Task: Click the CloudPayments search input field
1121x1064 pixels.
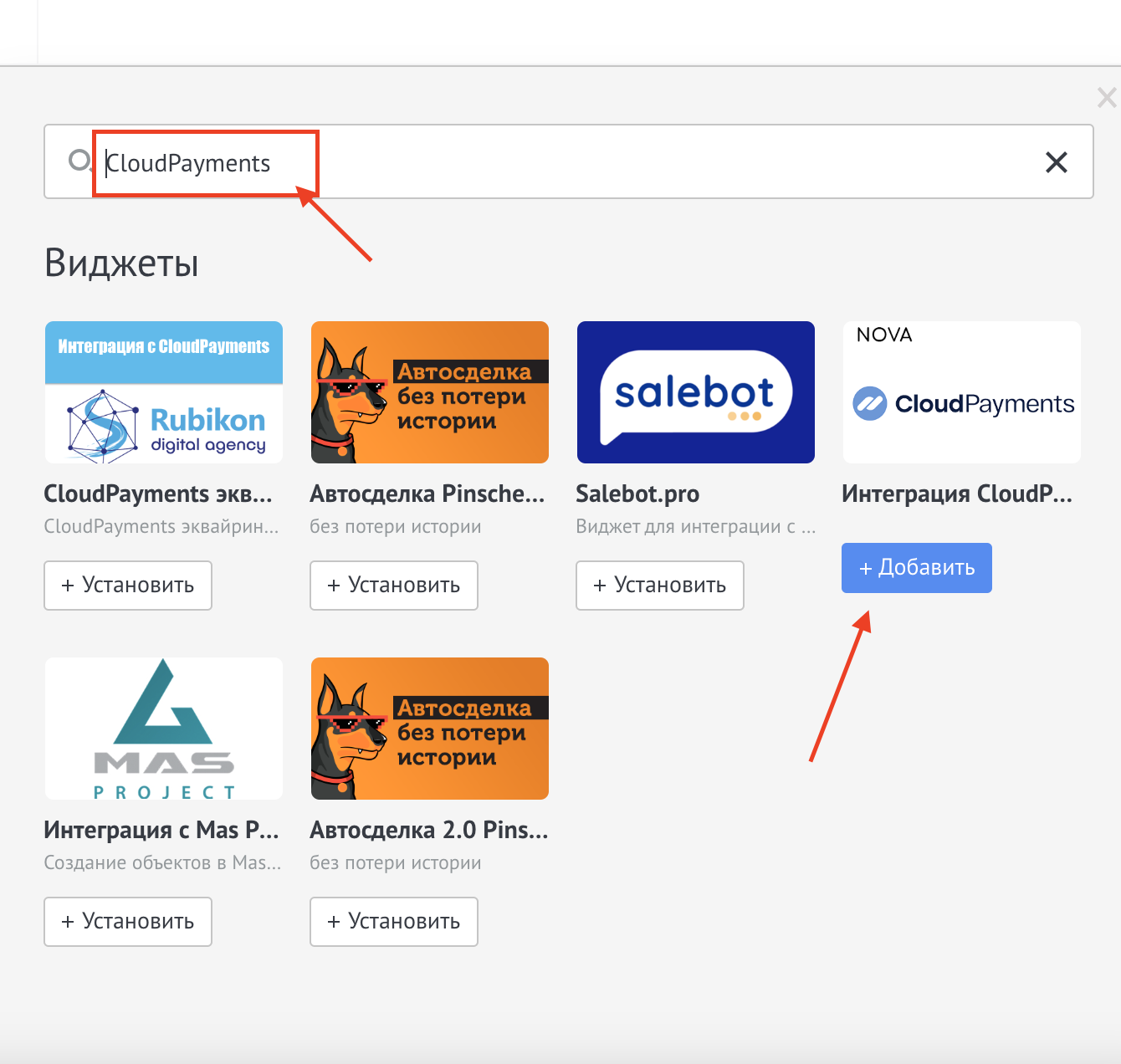Action: coord(586,162)
